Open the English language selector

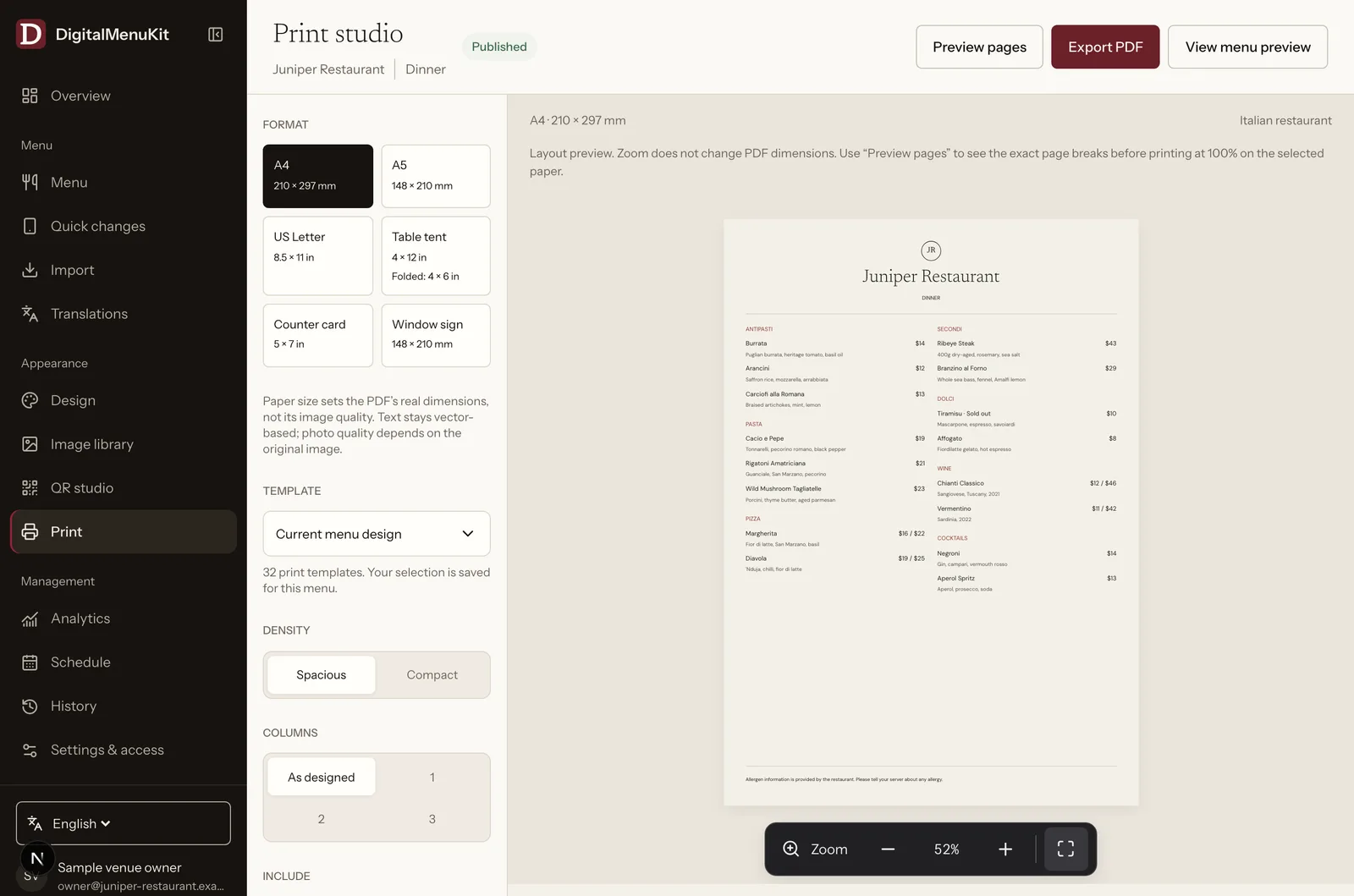tap(123, 823)
